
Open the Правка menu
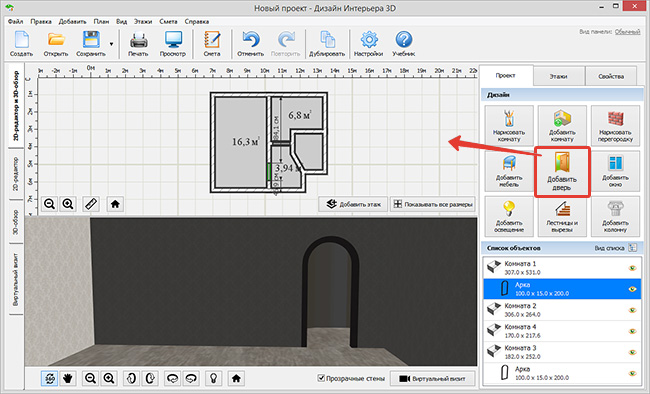[x=41, y=22]
